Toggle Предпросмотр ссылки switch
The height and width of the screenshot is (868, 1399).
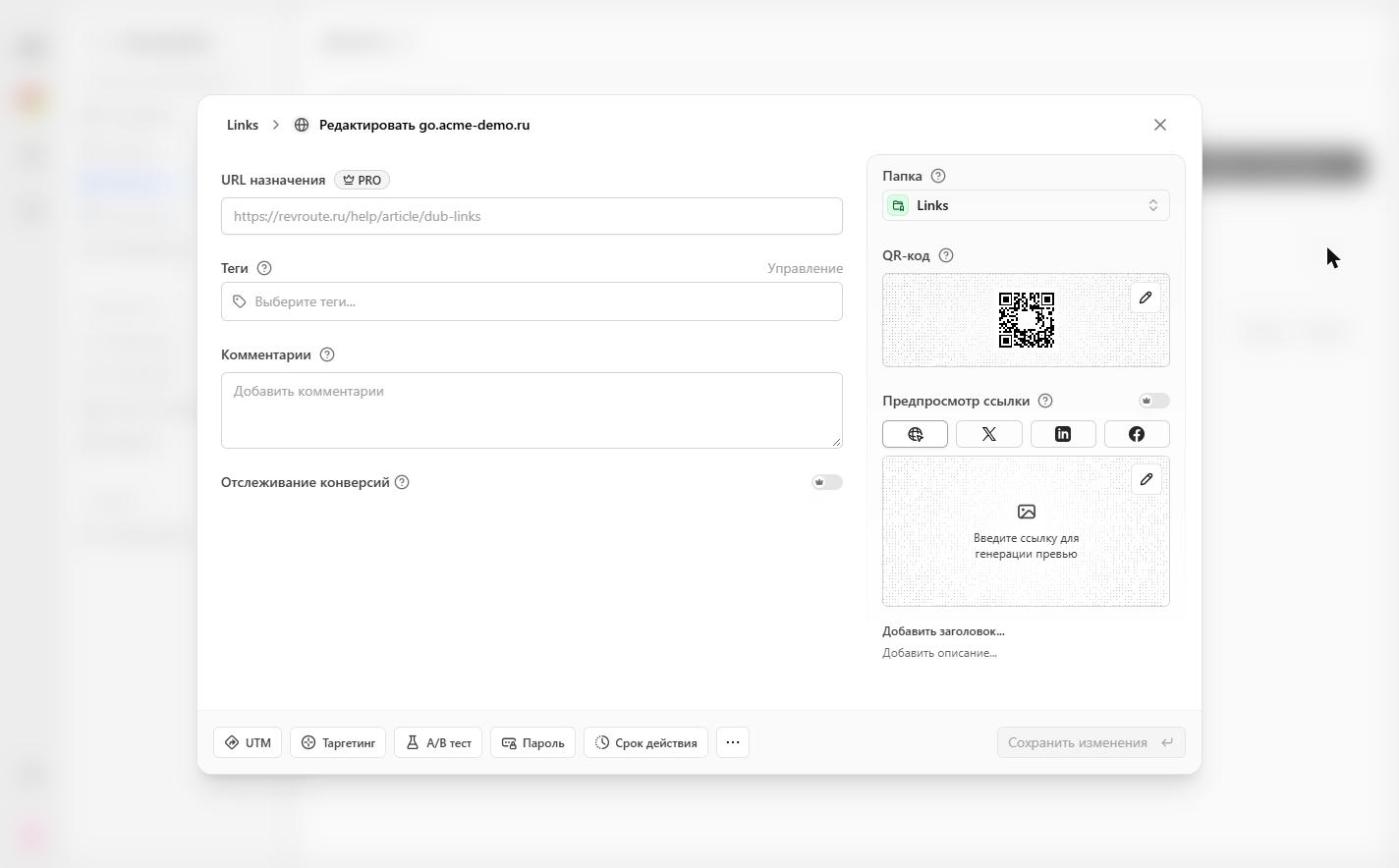[1154, 401]
